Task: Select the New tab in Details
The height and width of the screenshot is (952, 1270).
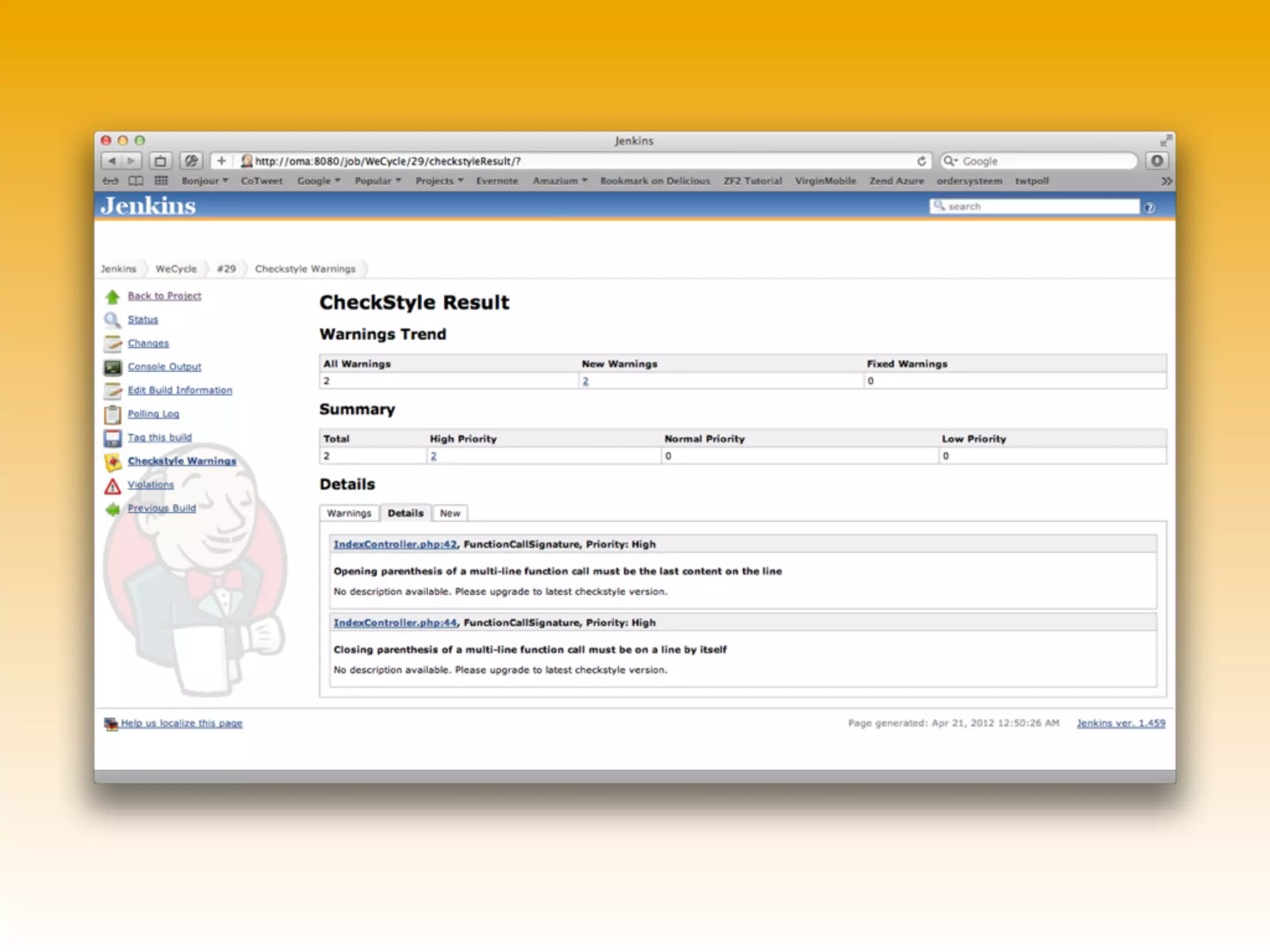Action: coord(450,513)
